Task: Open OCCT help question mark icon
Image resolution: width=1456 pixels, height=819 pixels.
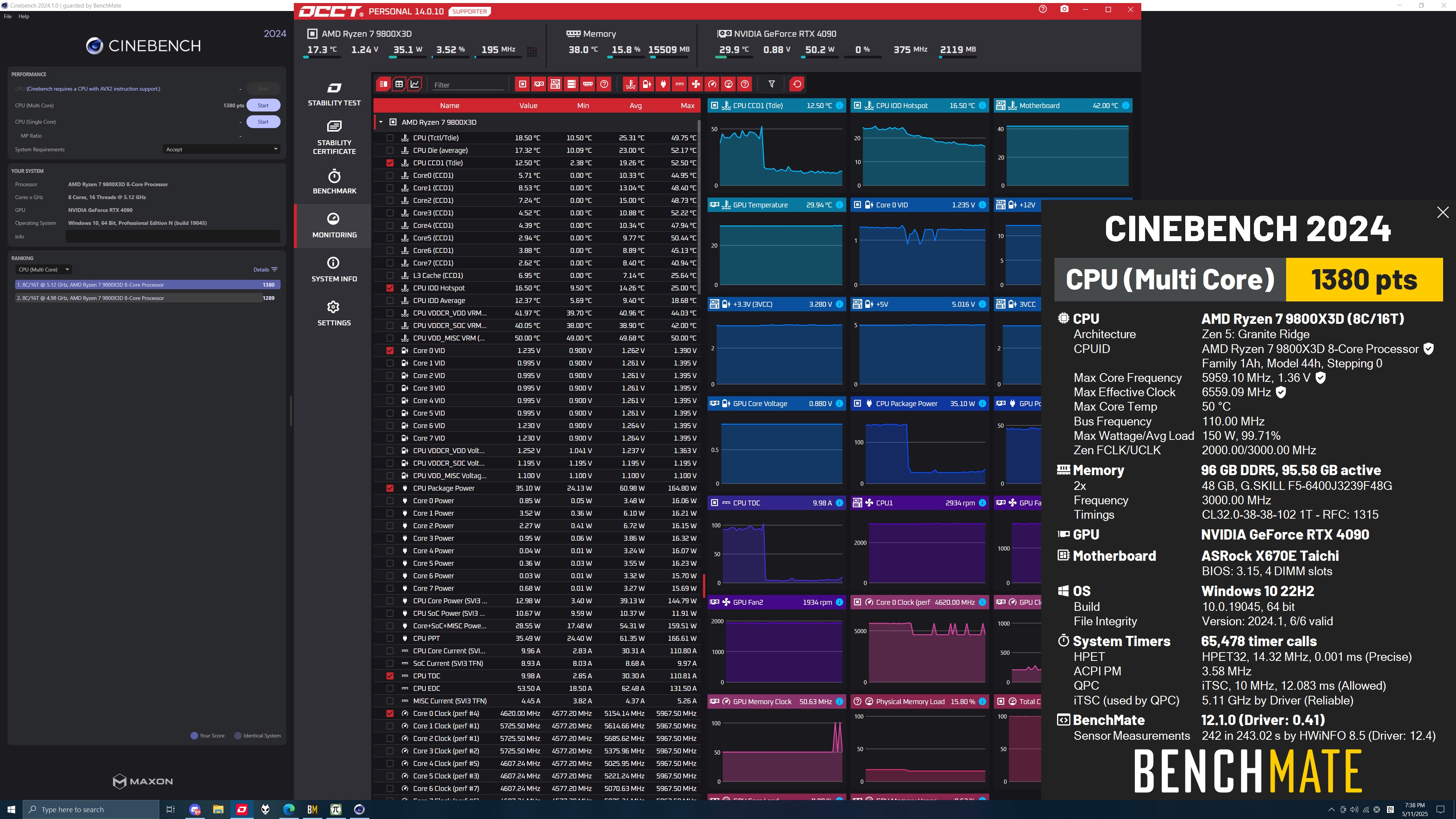Action: [x=1043, y=9]
